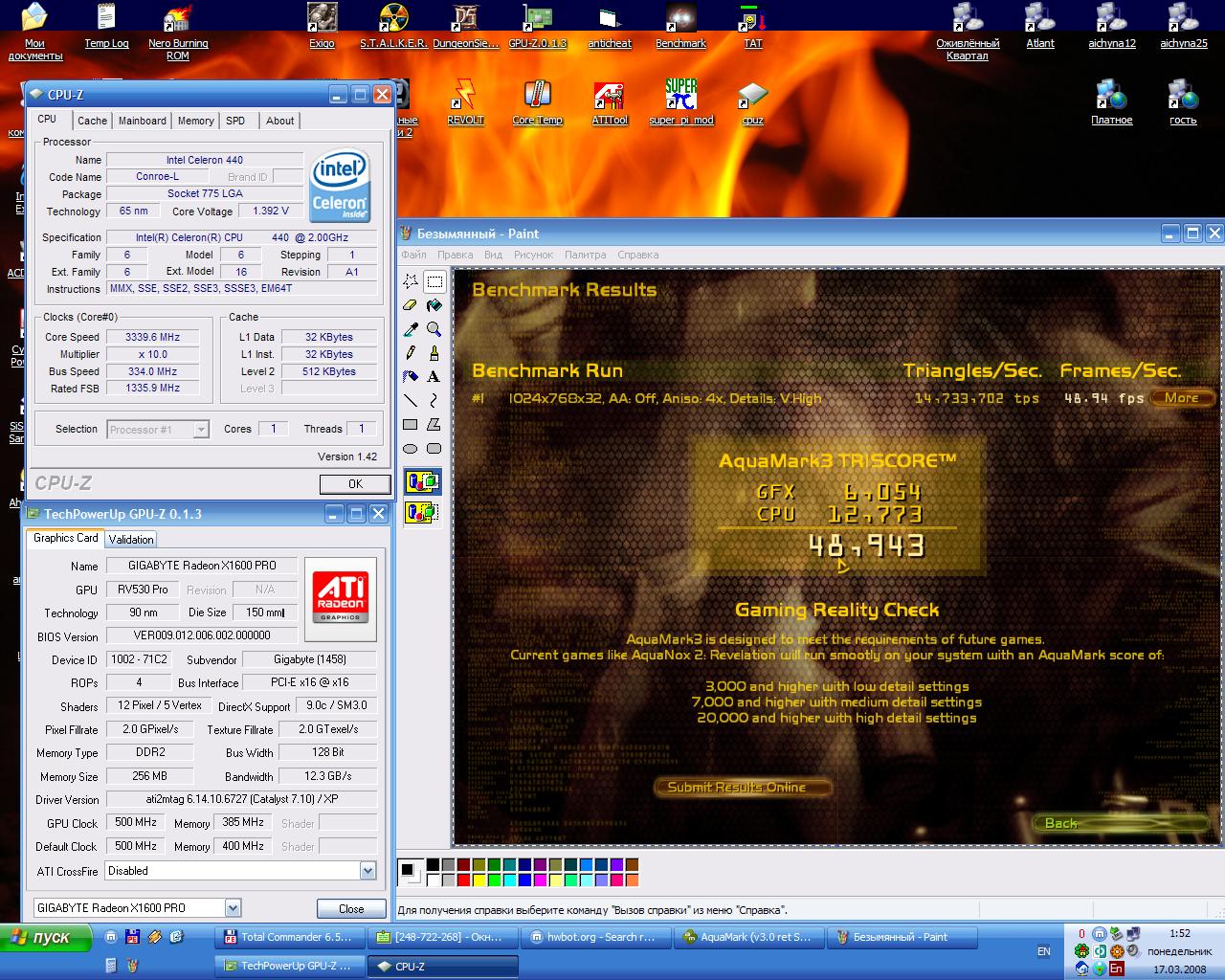Screen dimensions: 1225x980
Task: Open the About tab in CPU-Z
Action: (x=280, y=121)
